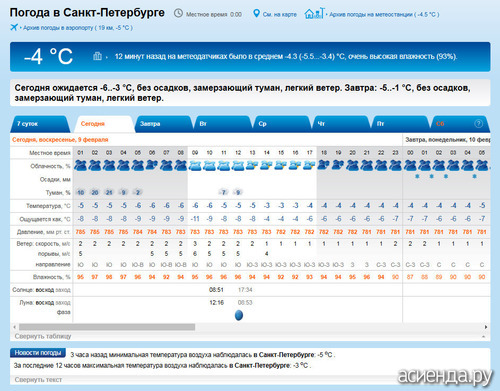Click the sensor building icon beside -4 °C
The image size is (500, 391).
pos(97,56)
